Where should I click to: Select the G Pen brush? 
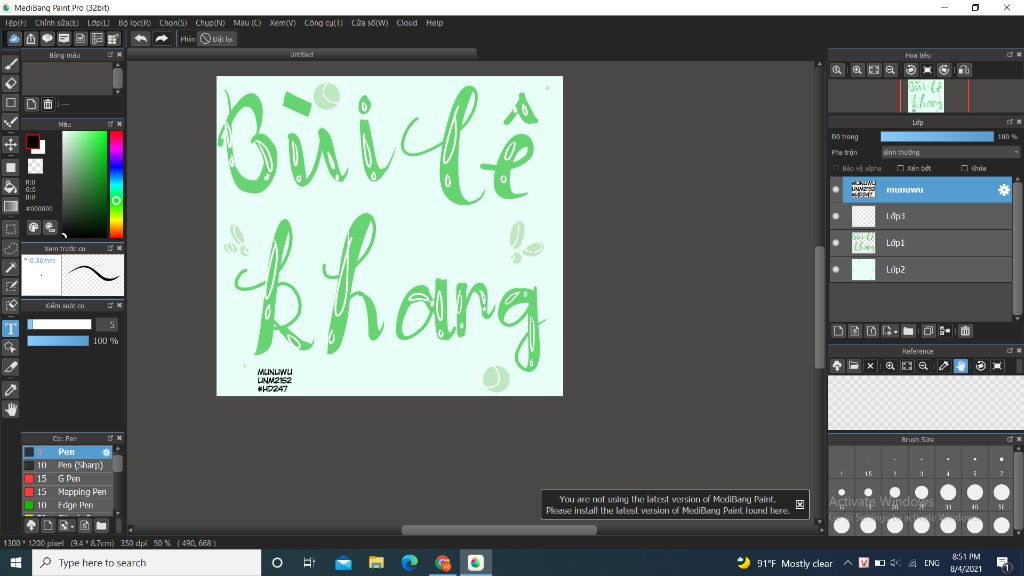[69, 479]
